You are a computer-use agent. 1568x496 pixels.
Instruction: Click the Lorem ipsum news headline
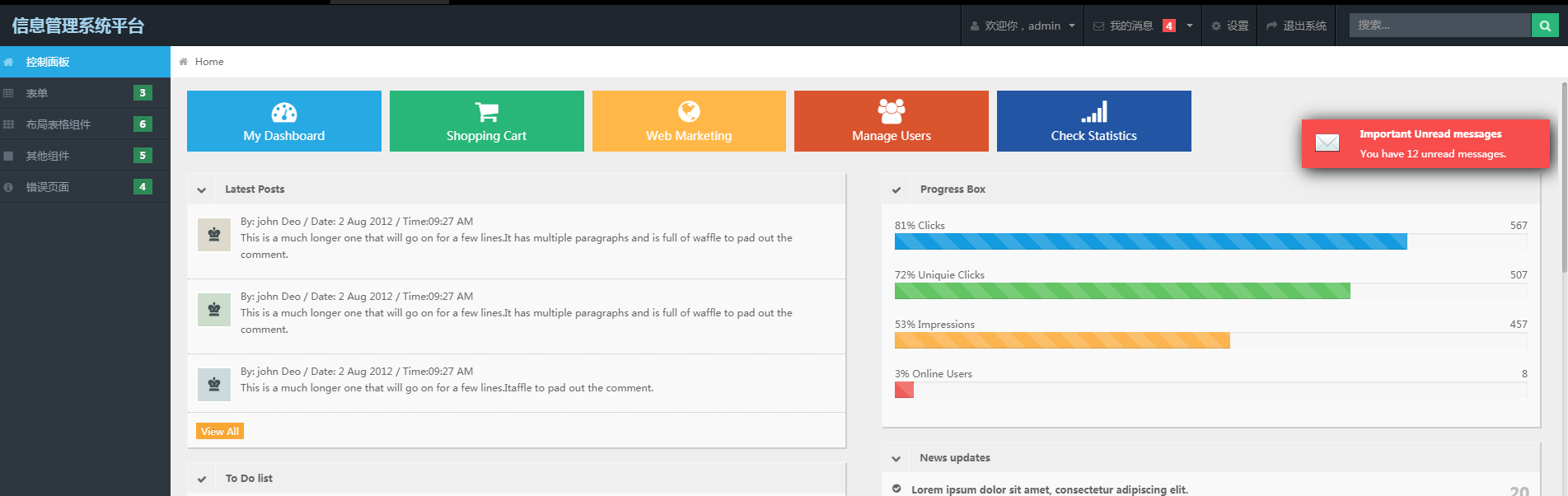tap(1050, 489)
